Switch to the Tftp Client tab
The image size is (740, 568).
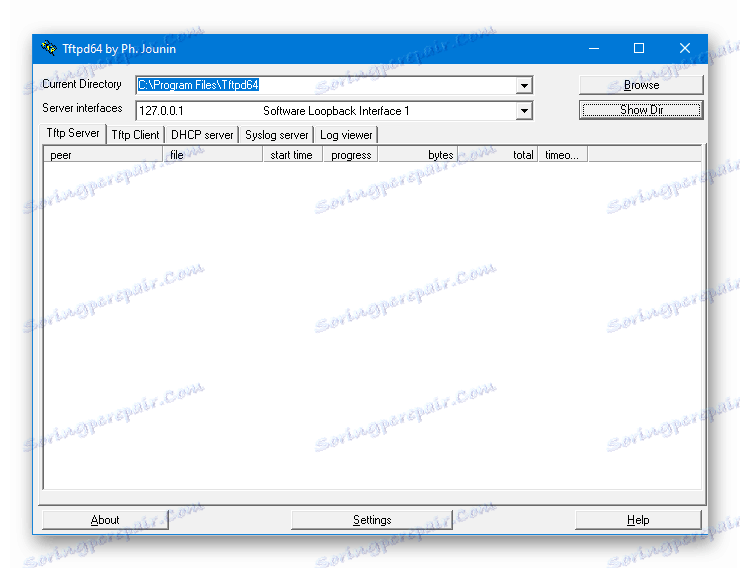(135, 135)
